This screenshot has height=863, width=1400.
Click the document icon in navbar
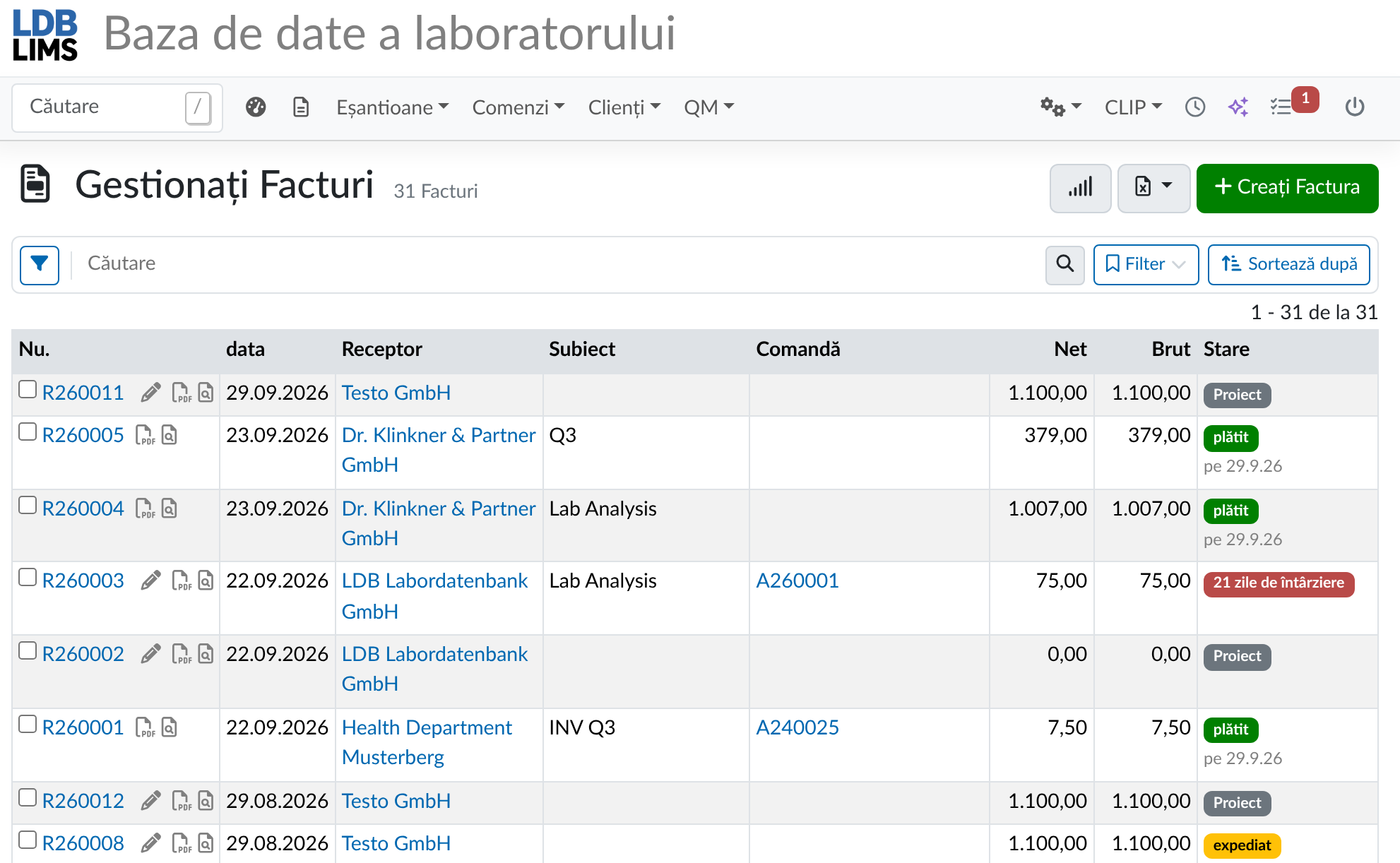tap(301, 107)
